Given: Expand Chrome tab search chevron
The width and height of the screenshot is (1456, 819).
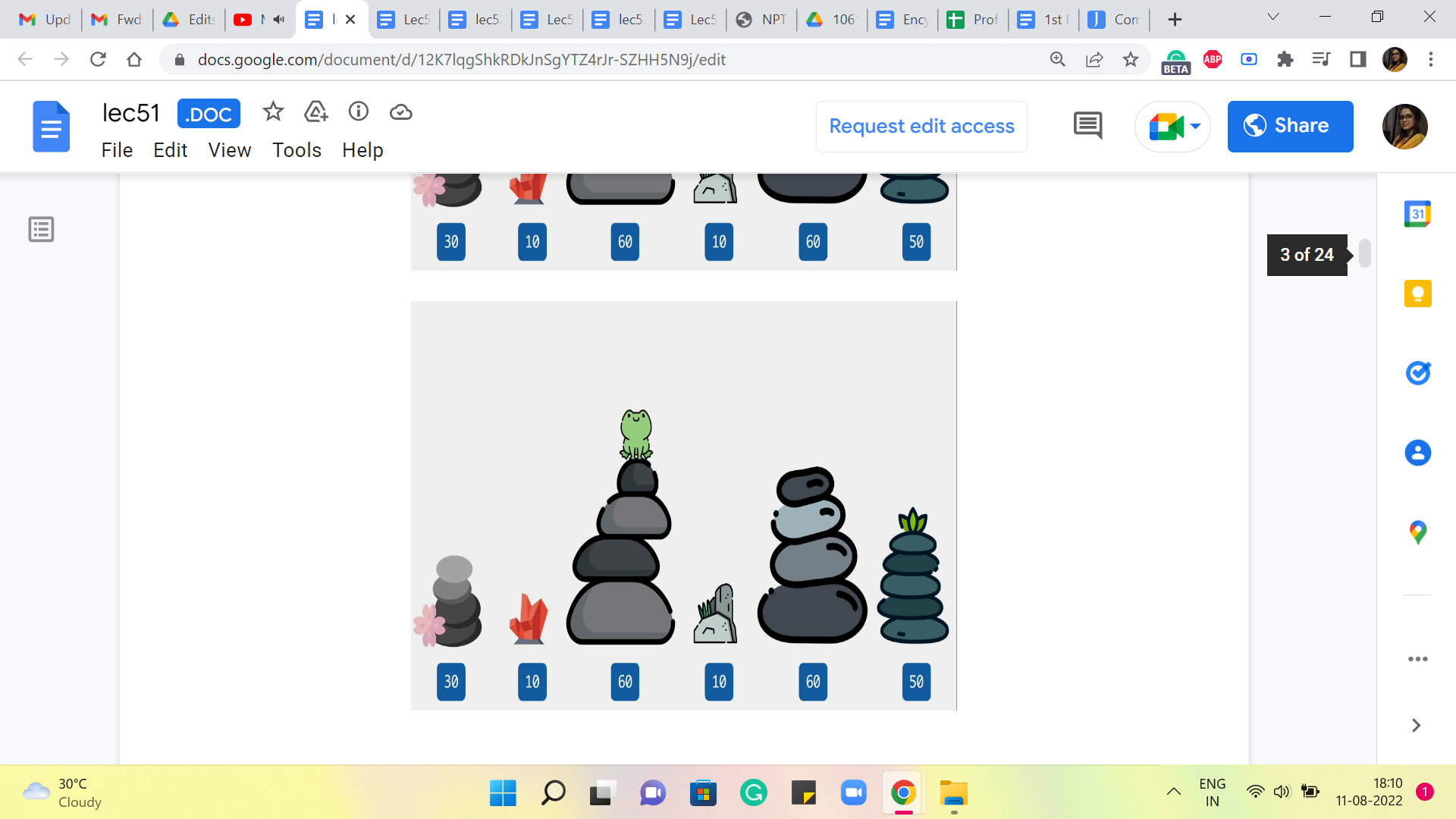Looking at the screenshot, I should click(x=1273, y=17).
